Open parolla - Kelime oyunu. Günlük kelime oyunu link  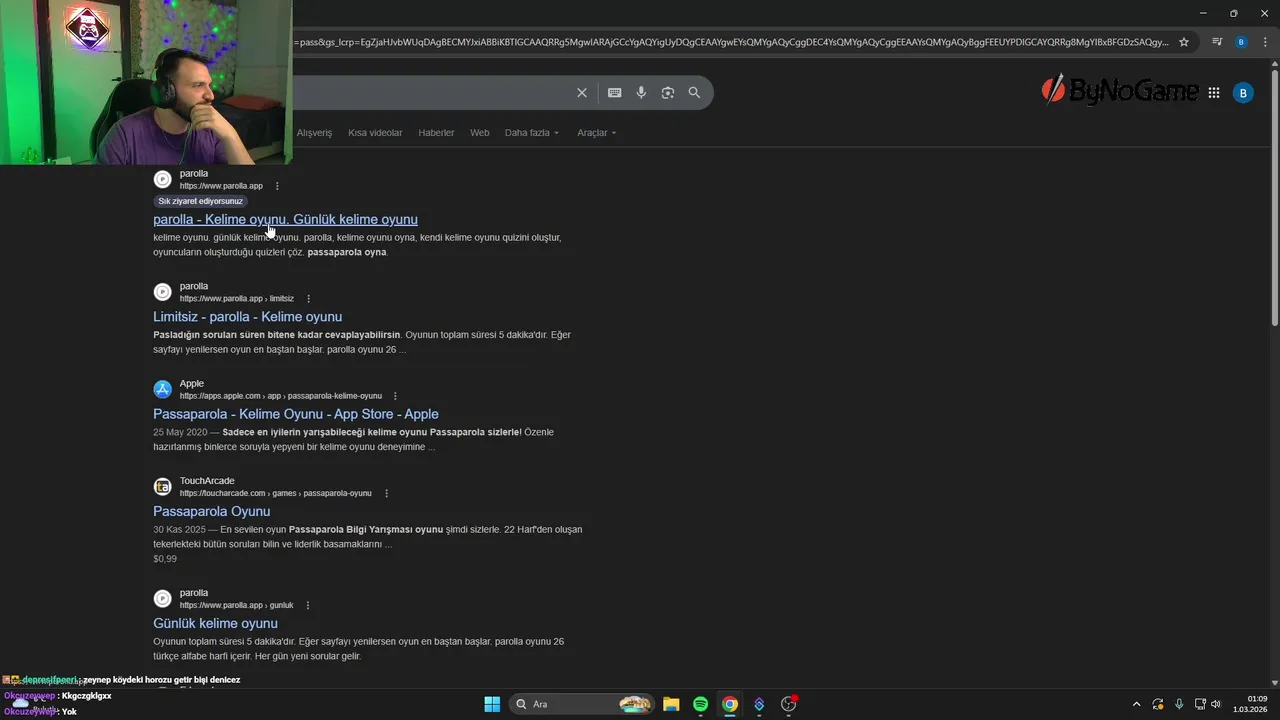tap(285, 219)
